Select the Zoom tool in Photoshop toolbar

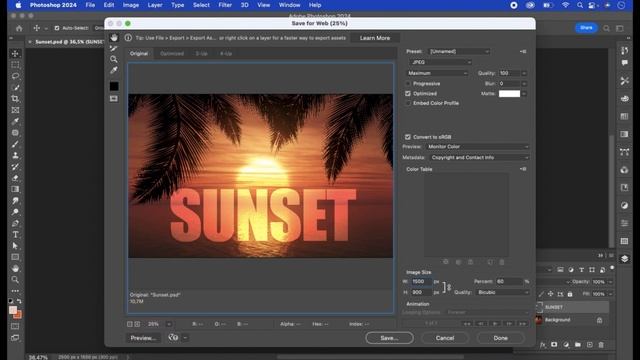click(15, 280)
